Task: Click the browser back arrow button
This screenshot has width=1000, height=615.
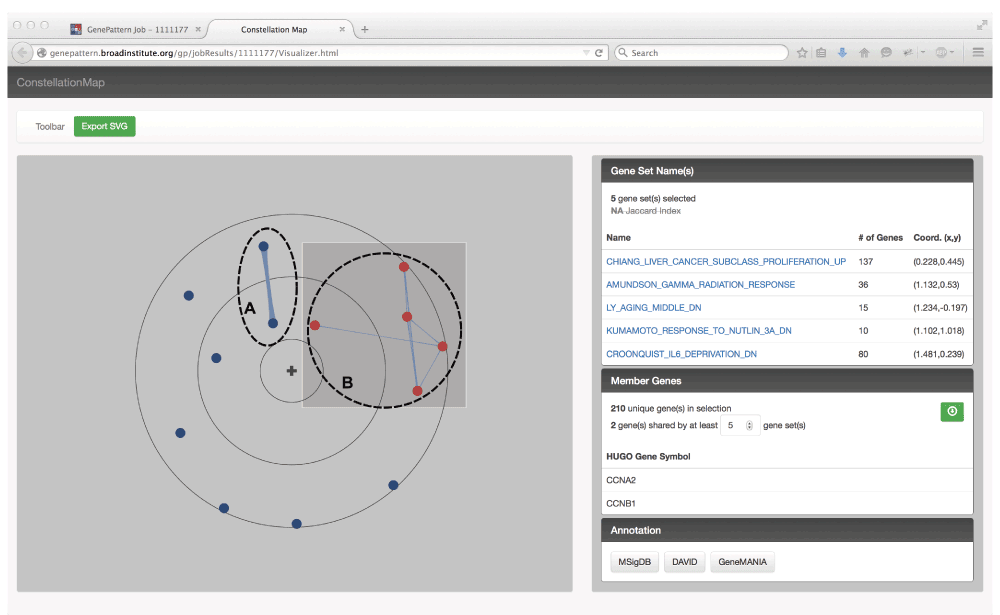Action: pyautogui.click(x=22, y=53)
